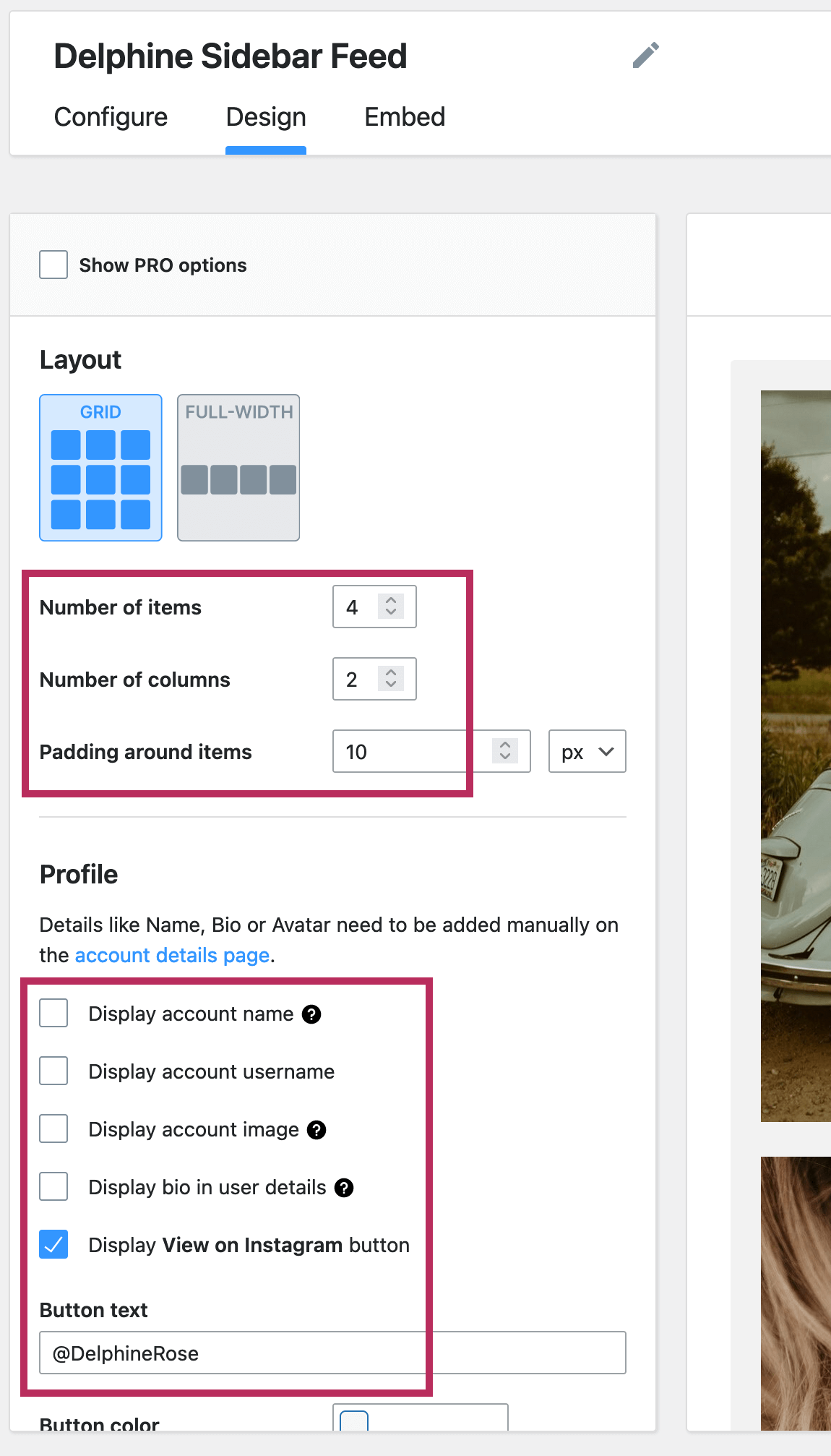This screenshot has width=831, height=1456.
Task: Click stepper arrows on Number of columns
Action: pos(391,679)
